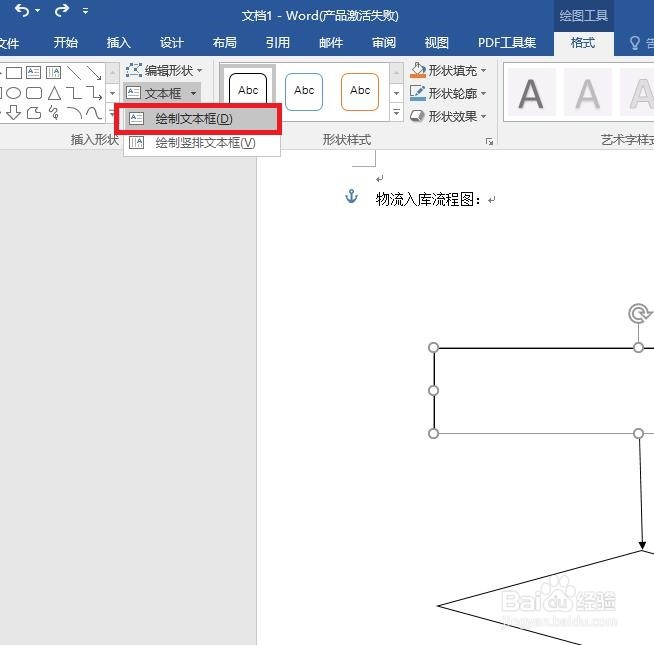
Task: Open the 引用 ribbon tab
Action: click(x=278, y=43)
